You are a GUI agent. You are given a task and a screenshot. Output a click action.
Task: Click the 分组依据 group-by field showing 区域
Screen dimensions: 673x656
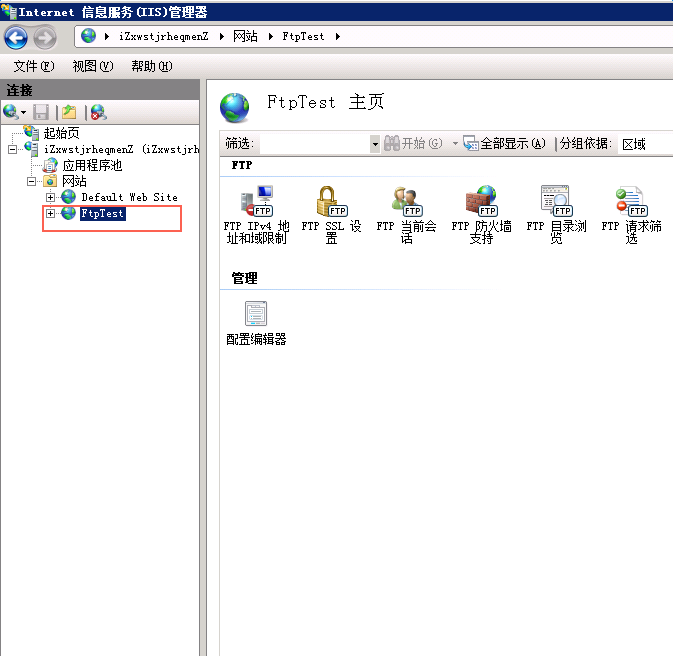click(x=643, y=144)
